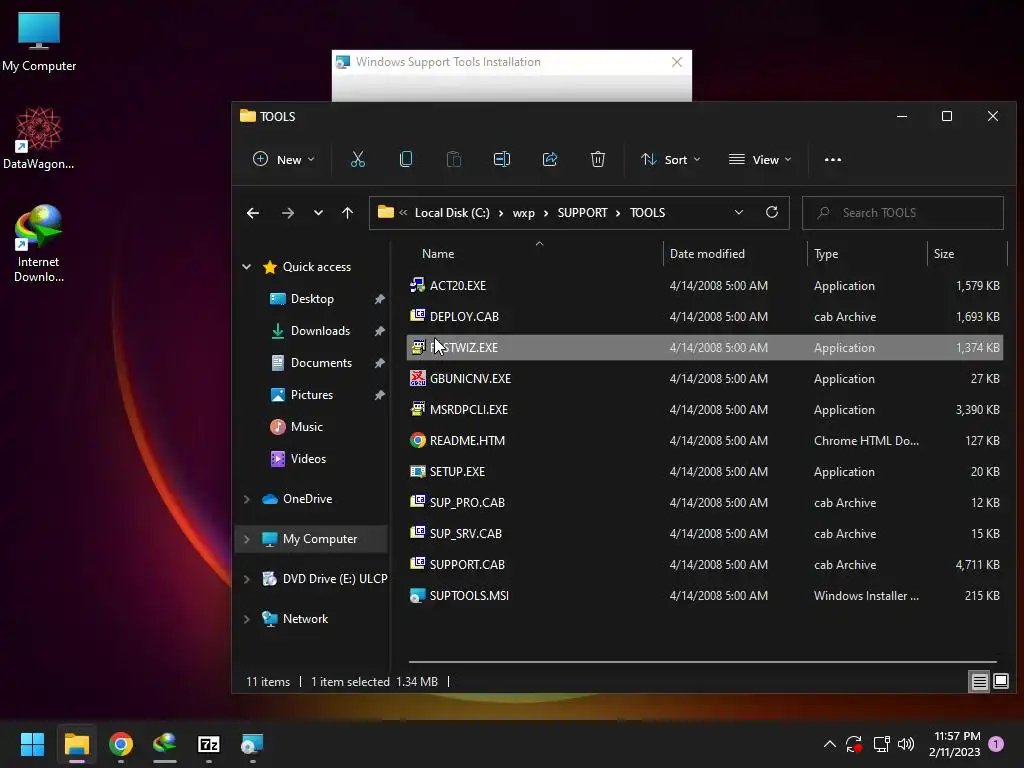The image size is (1024, 768).
Task: Open Pictures in Quick access
Action: (x=312, y=394)
